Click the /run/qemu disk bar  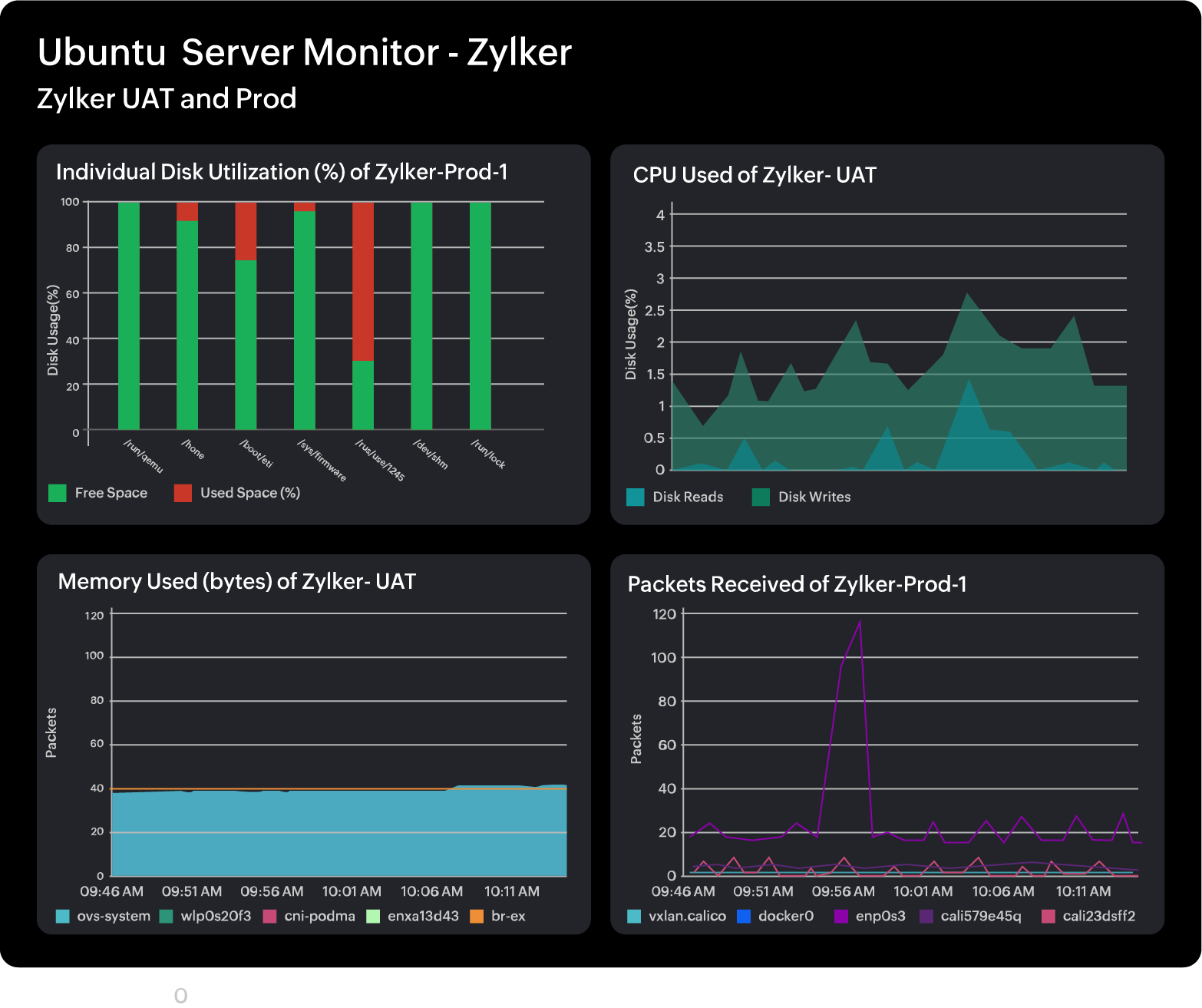pos(129,316)
